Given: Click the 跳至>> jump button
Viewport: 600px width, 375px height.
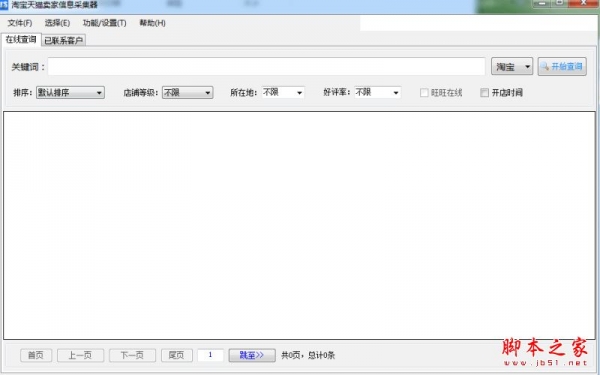Looking at the screenshot, I should click(252, 355).
